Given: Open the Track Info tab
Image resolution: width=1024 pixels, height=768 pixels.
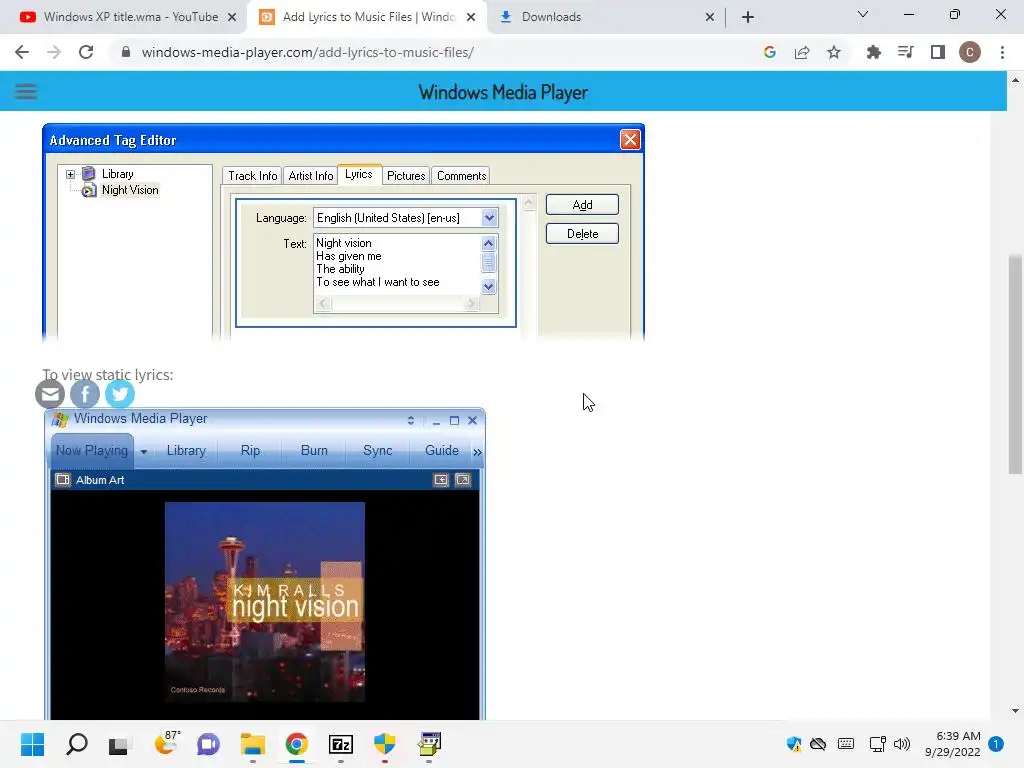Looking at the screenshot, I should click(x=253, y=176).
